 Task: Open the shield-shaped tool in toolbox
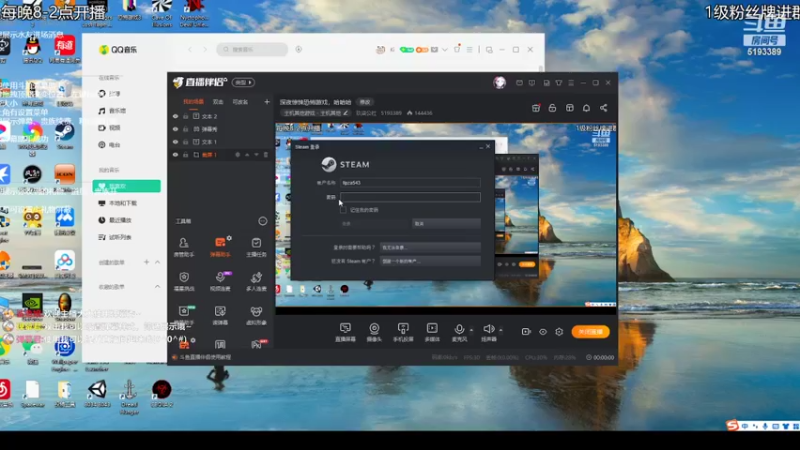click(x=184, y=281)
